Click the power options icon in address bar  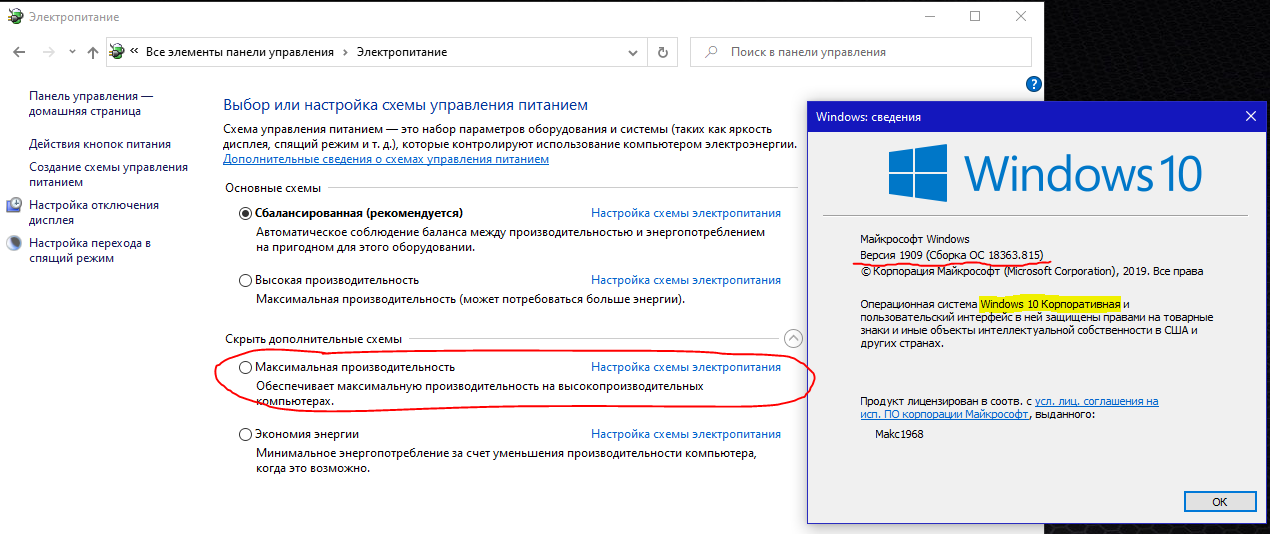click(x=117, y=51)
